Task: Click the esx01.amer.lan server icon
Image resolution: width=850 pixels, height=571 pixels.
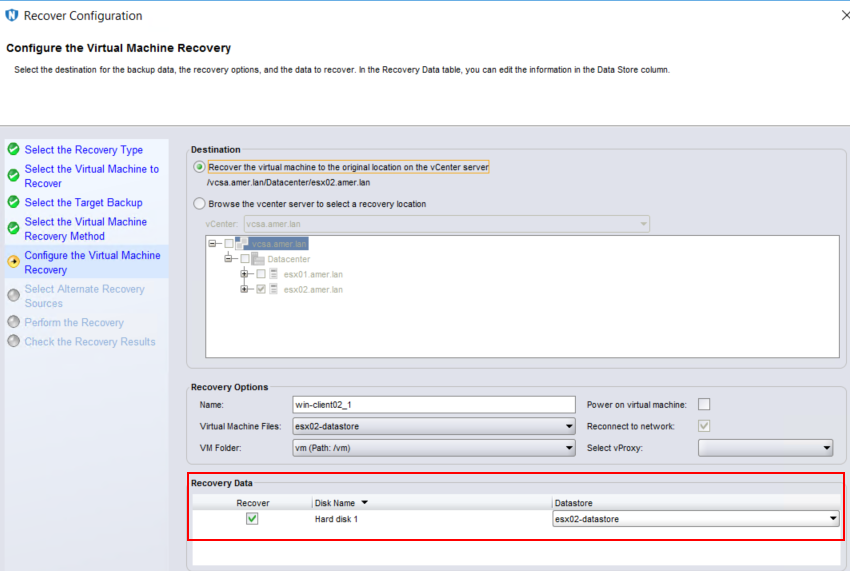Action: point(275,274)
